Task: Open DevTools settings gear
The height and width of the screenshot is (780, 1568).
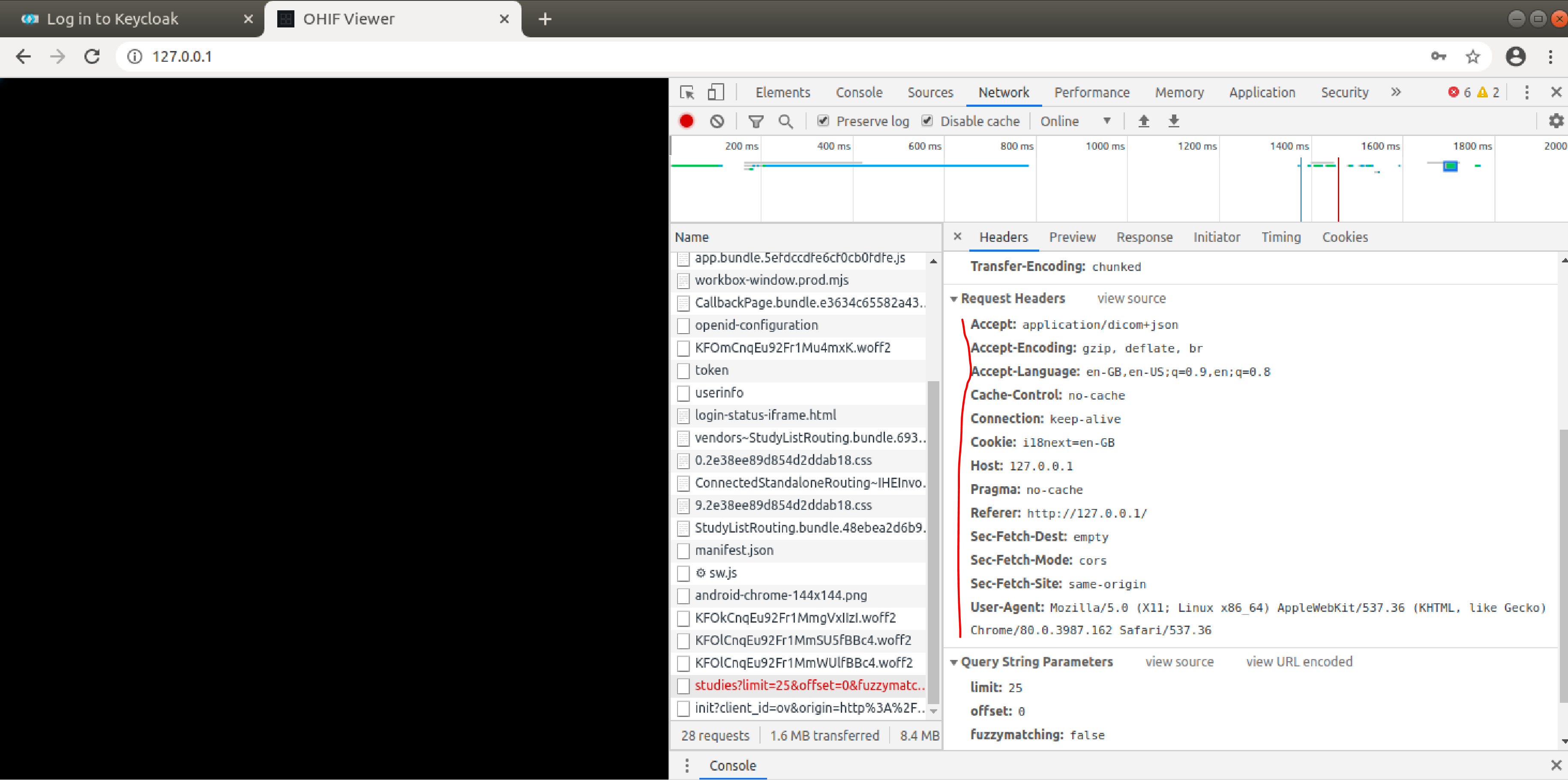Action: pyautogui.click(x=1556, y=120)
